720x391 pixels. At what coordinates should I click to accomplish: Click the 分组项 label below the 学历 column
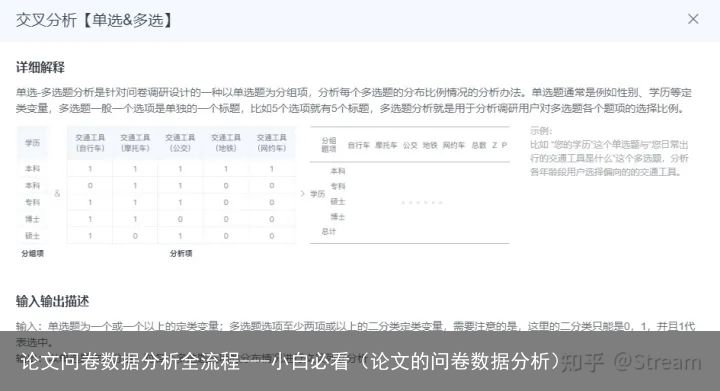pyautogui.click(x=32, y=253)
